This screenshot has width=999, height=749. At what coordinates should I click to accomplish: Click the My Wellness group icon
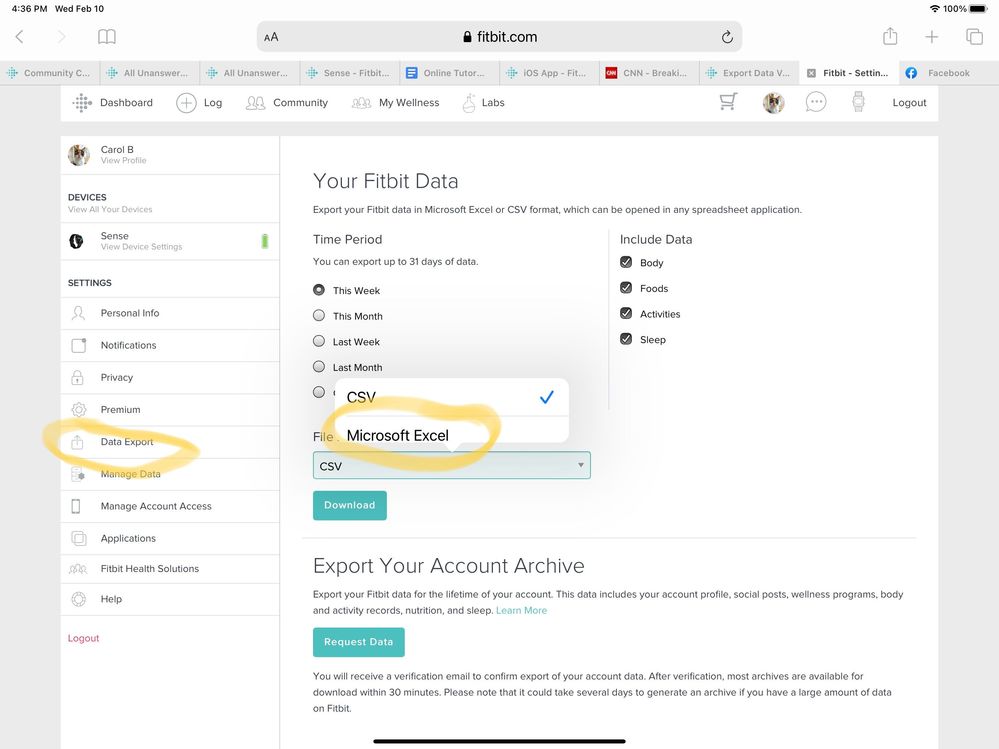coord(361,103)
